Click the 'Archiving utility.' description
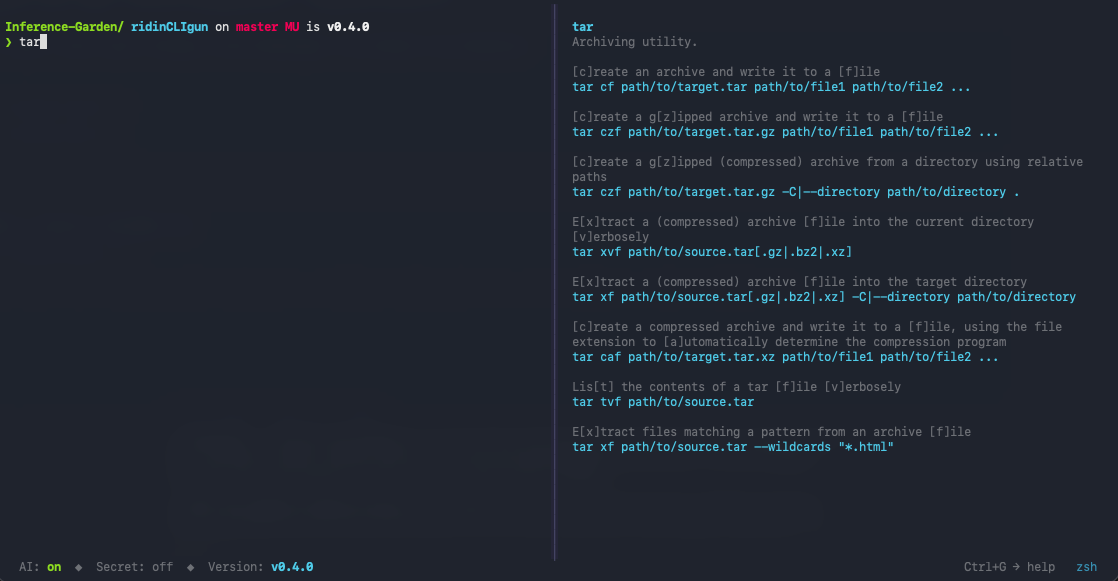 click(x=635, y=42)
